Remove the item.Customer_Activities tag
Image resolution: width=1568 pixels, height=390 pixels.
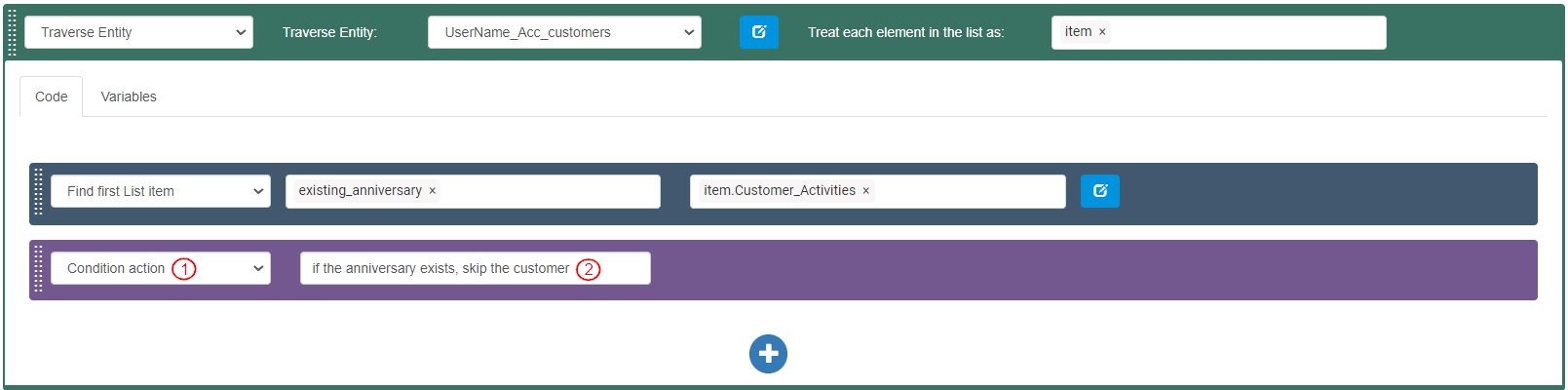click(x=865, y=191)
